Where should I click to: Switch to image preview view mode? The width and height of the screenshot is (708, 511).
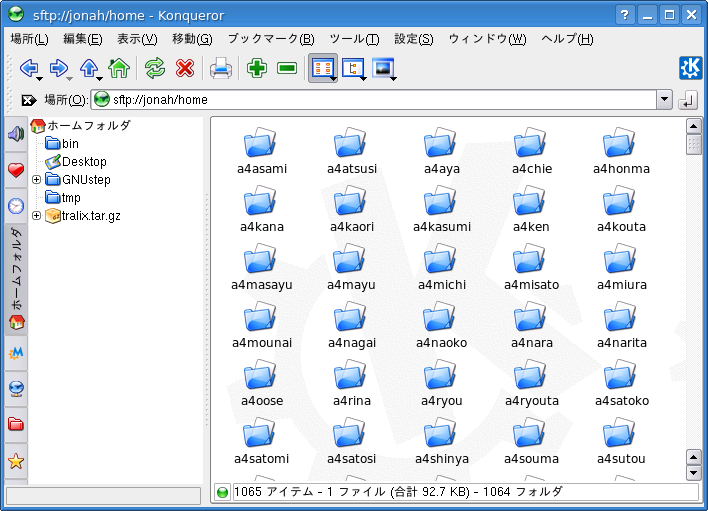click(382, 69)
